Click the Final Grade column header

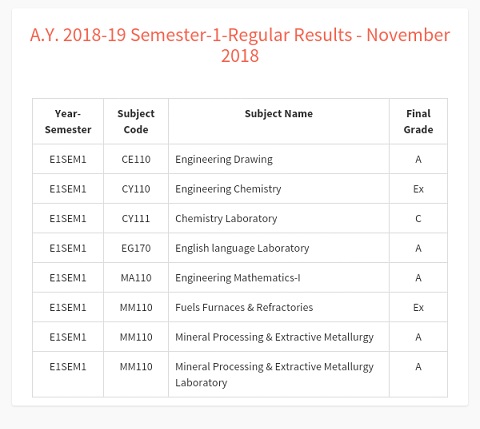(x=418, y=121)
